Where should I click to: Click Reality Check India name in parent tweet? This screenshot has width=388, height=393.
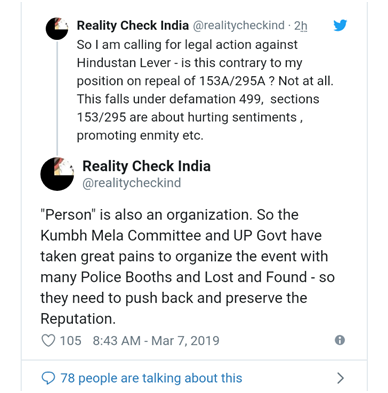[x=133, y=25]
